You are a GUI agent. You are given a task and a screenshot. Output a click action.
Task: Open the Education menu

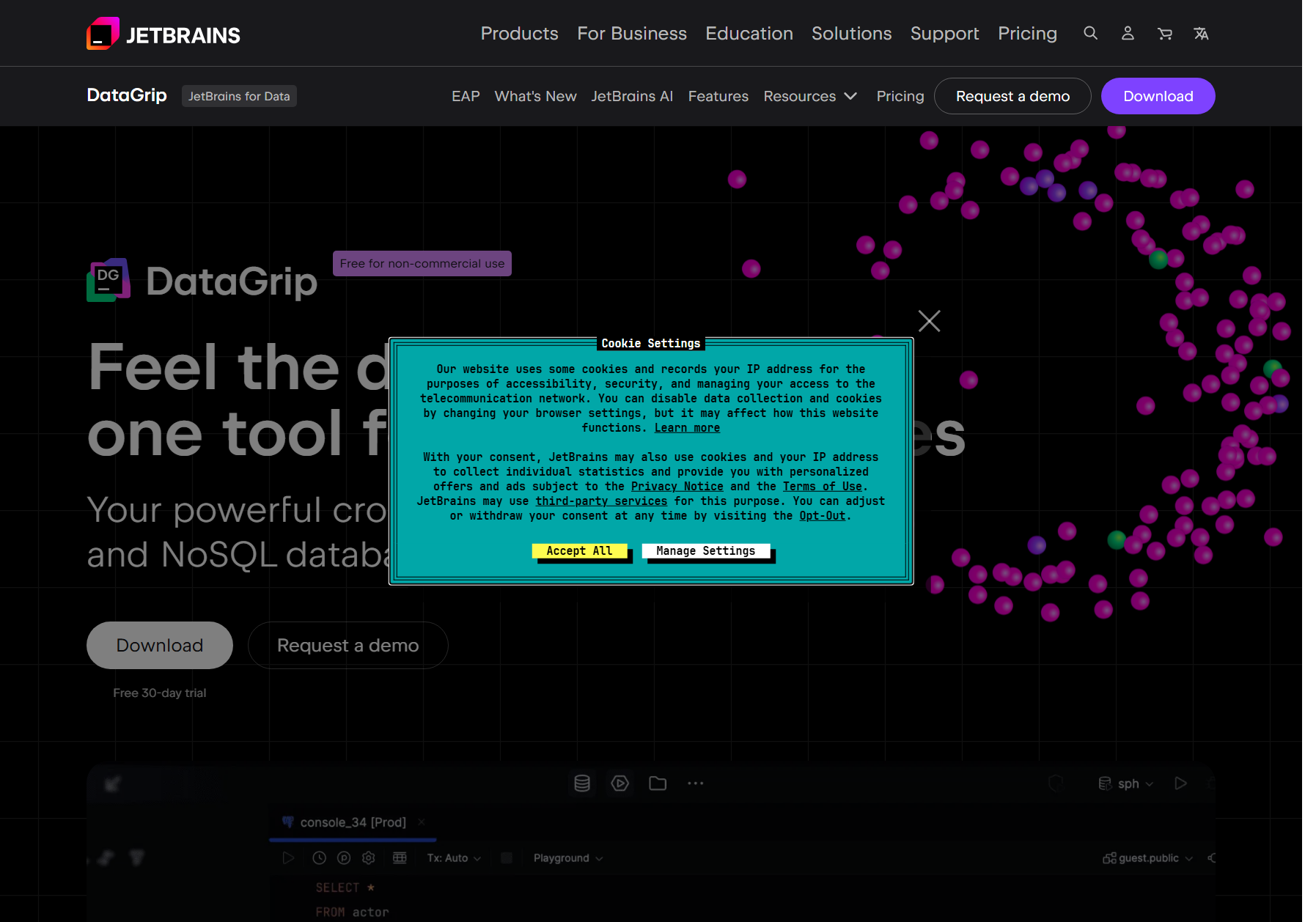click(749, 33)
